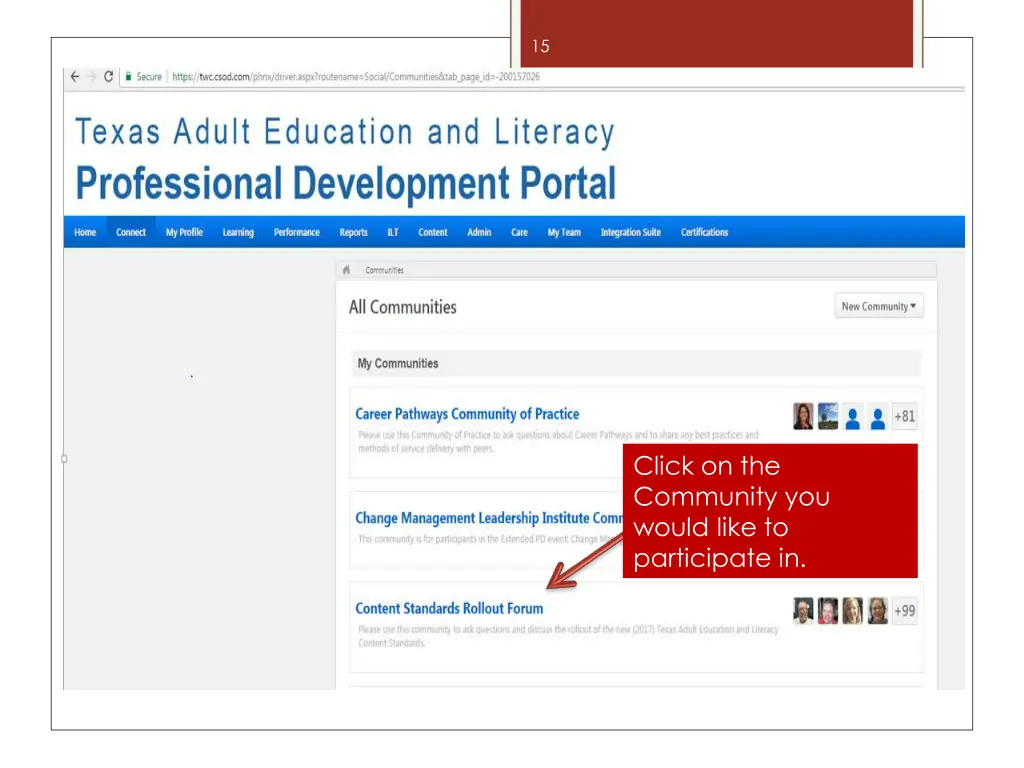Open second member photo in Content Standards Forum
1024x768 pixels.
click(x=828, y=611)
